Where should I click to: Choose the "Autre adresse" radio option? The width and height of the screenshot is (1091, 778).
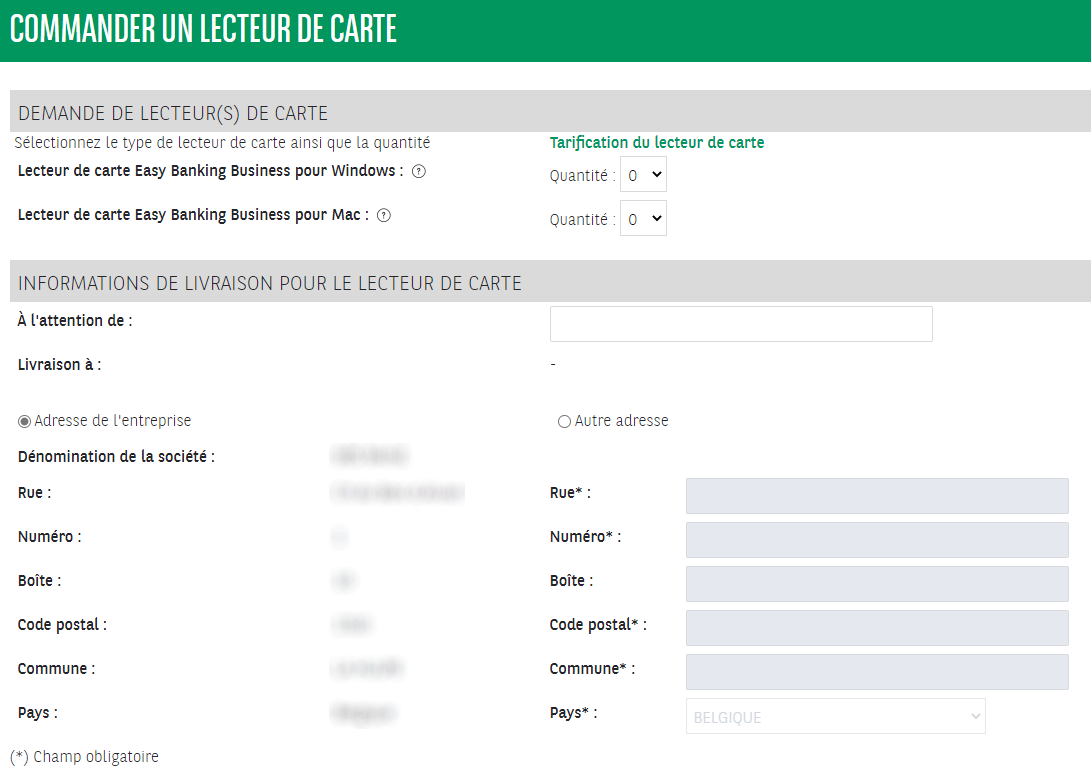point(564,421)
